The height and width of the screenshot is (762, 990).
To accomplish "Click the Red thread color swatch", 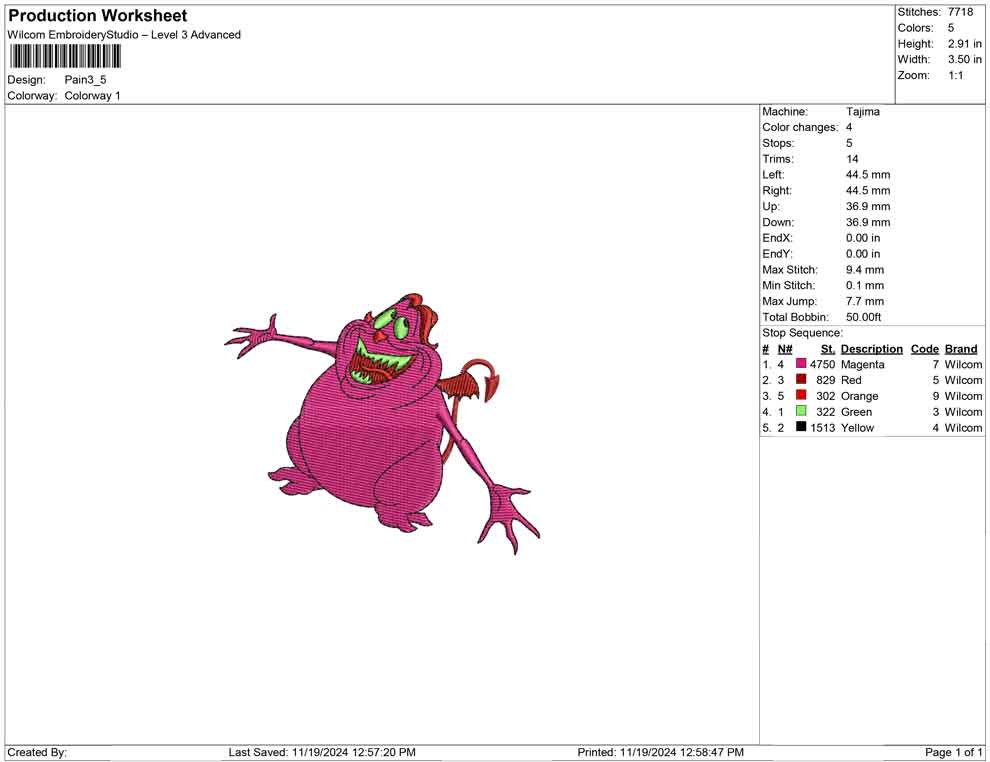I will click(801, 379).
